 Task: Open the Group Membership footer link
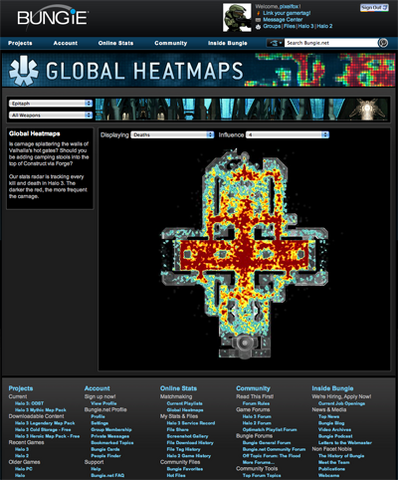point(111,430)
